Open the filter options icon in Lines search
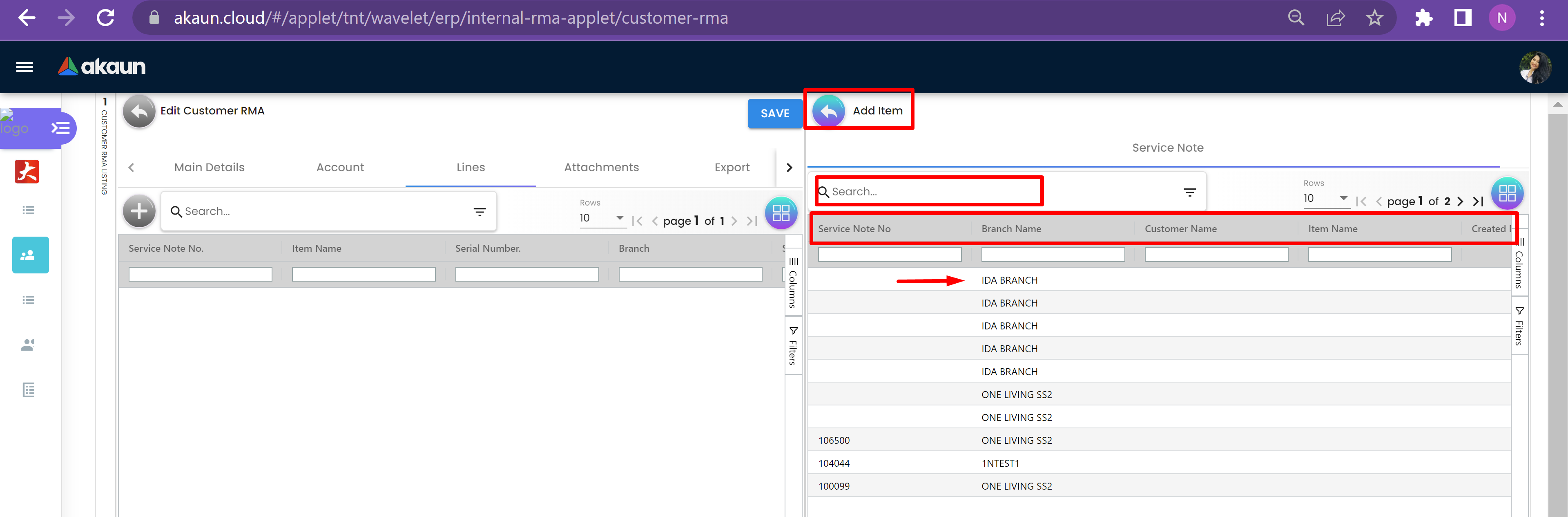 point(480,212)
